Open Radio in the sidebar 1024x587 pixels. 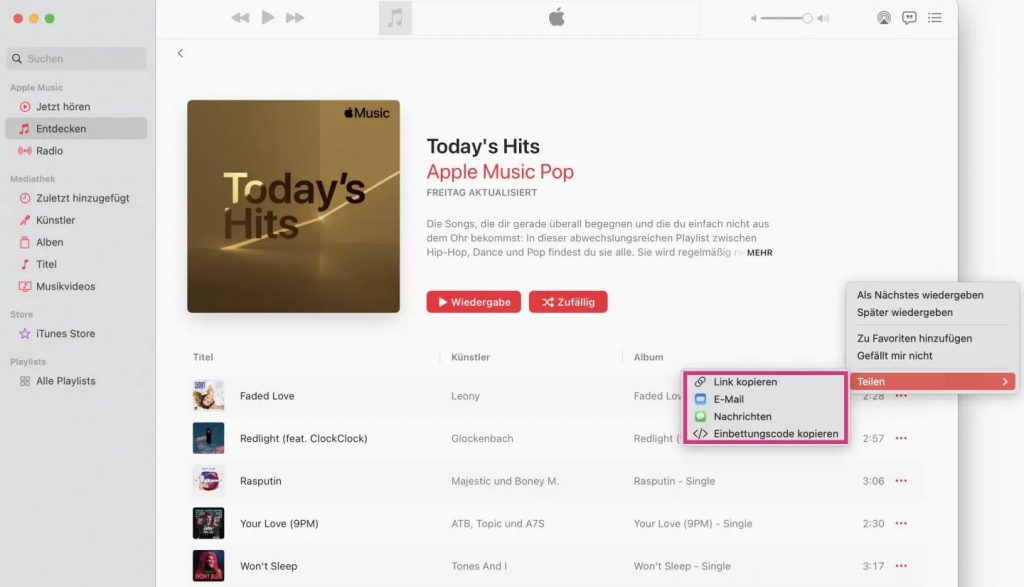49,151
